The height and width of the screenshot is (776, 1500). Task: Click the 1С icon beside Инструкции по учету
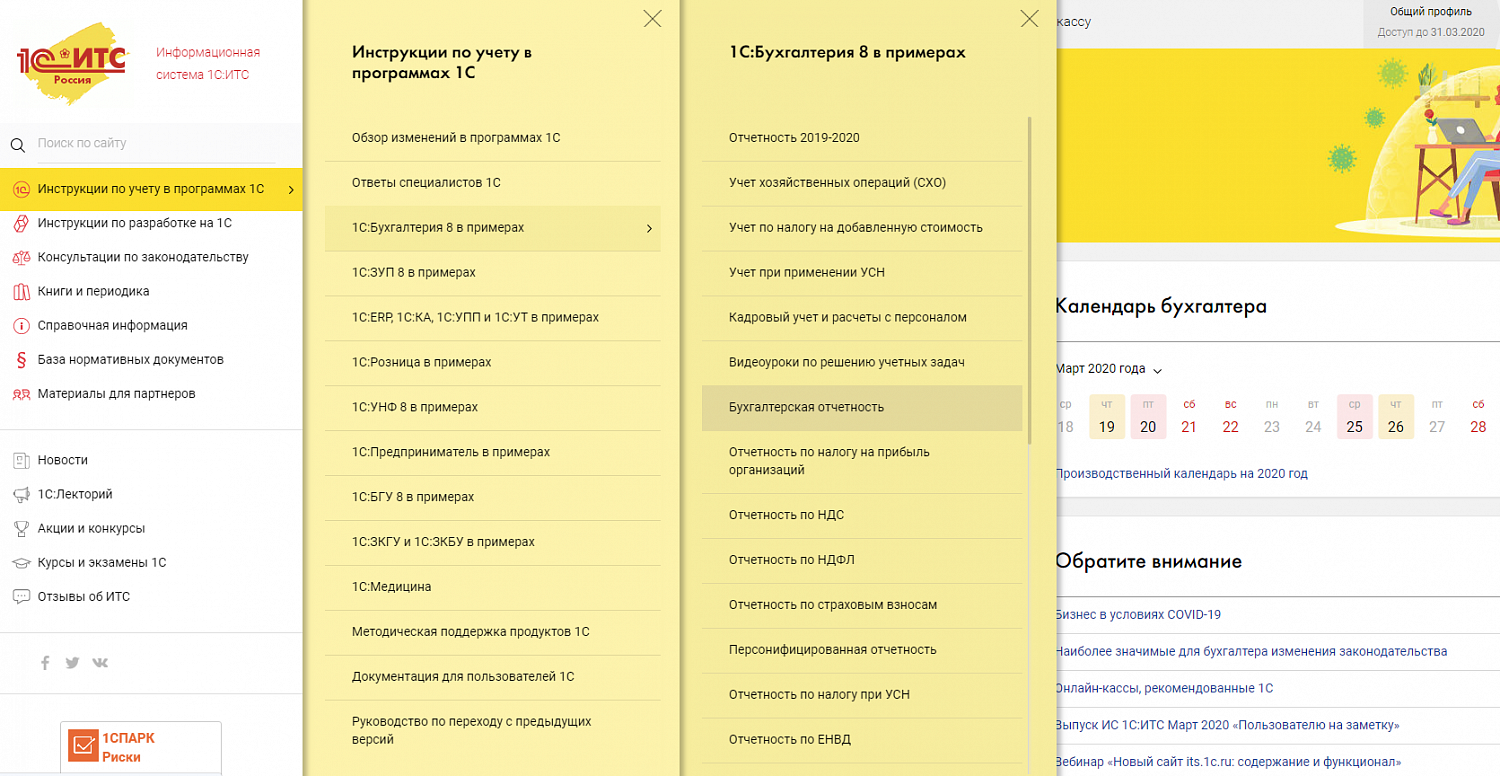point(20,189)
